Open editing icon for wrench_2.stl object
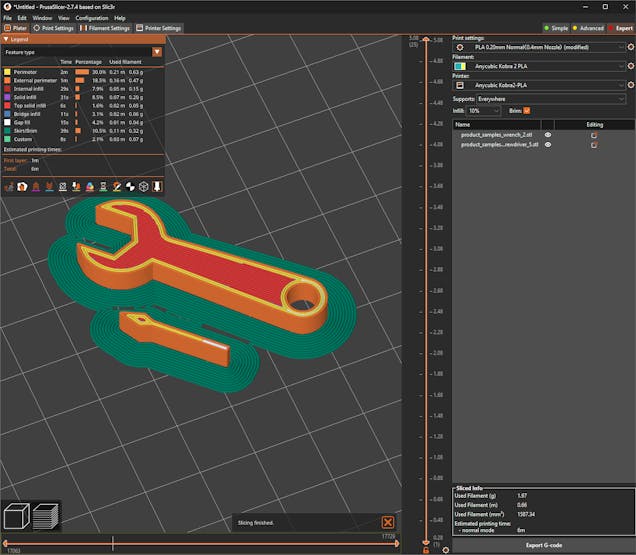The width and height of the screenshot is (636, 555). [594, 134]
